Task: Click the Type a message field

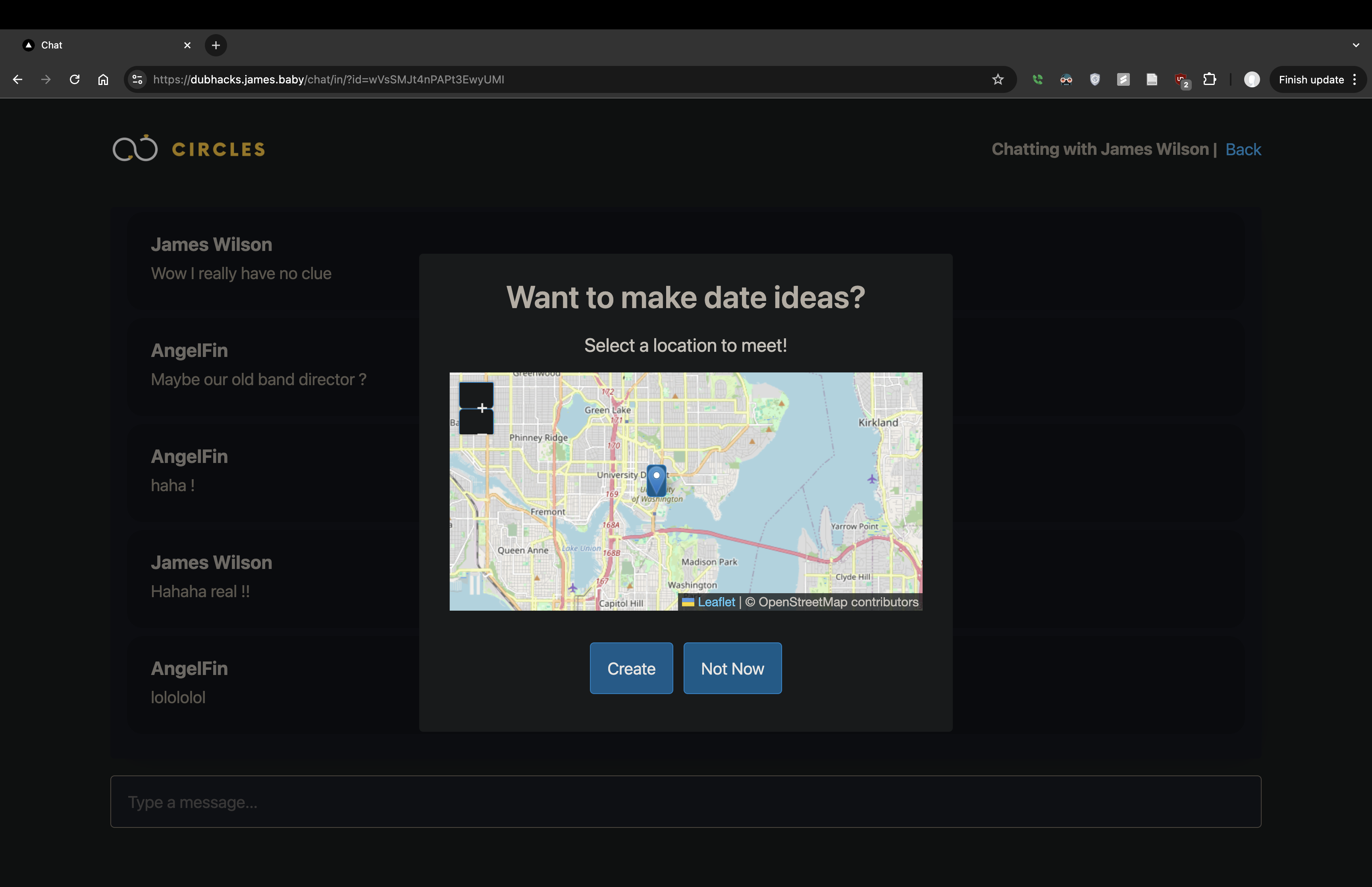Action: tap(685, 802)
